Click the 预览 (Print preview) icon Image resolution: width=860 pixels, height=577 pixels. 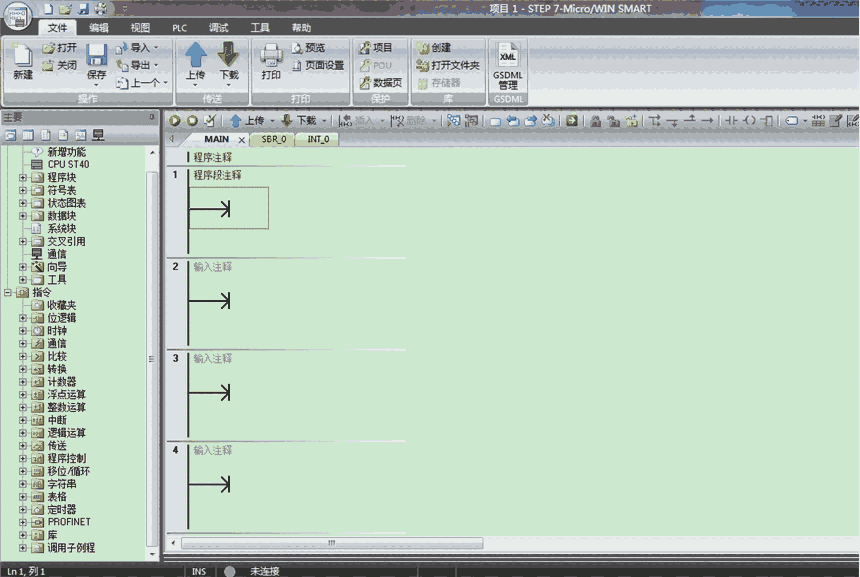(298, 48)
